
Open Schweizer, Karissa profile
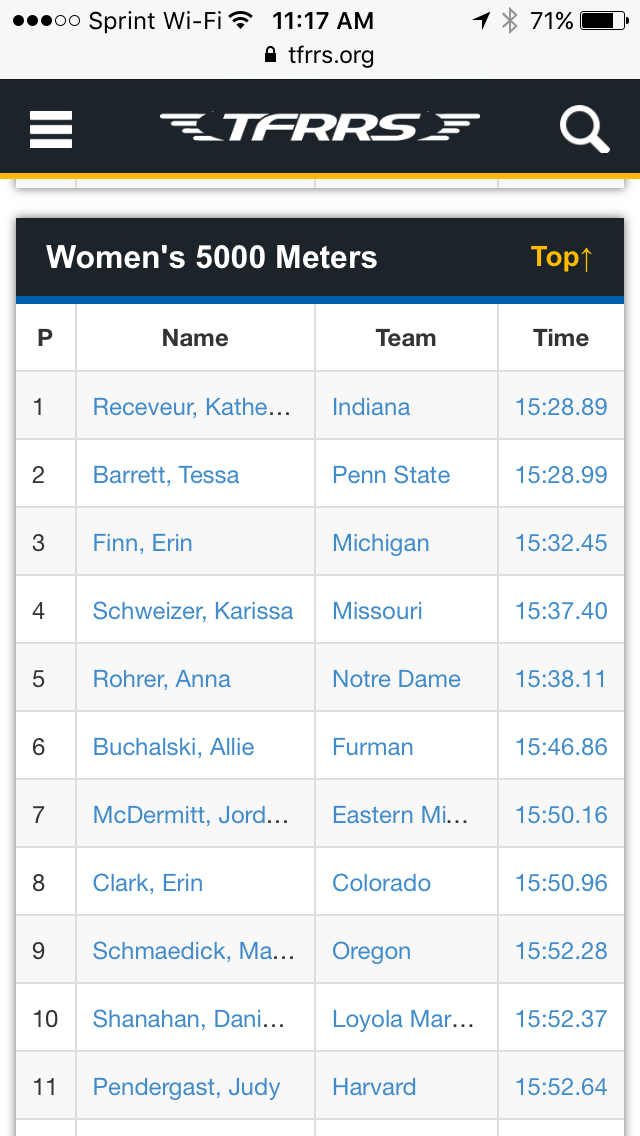(x=193, y=611)
